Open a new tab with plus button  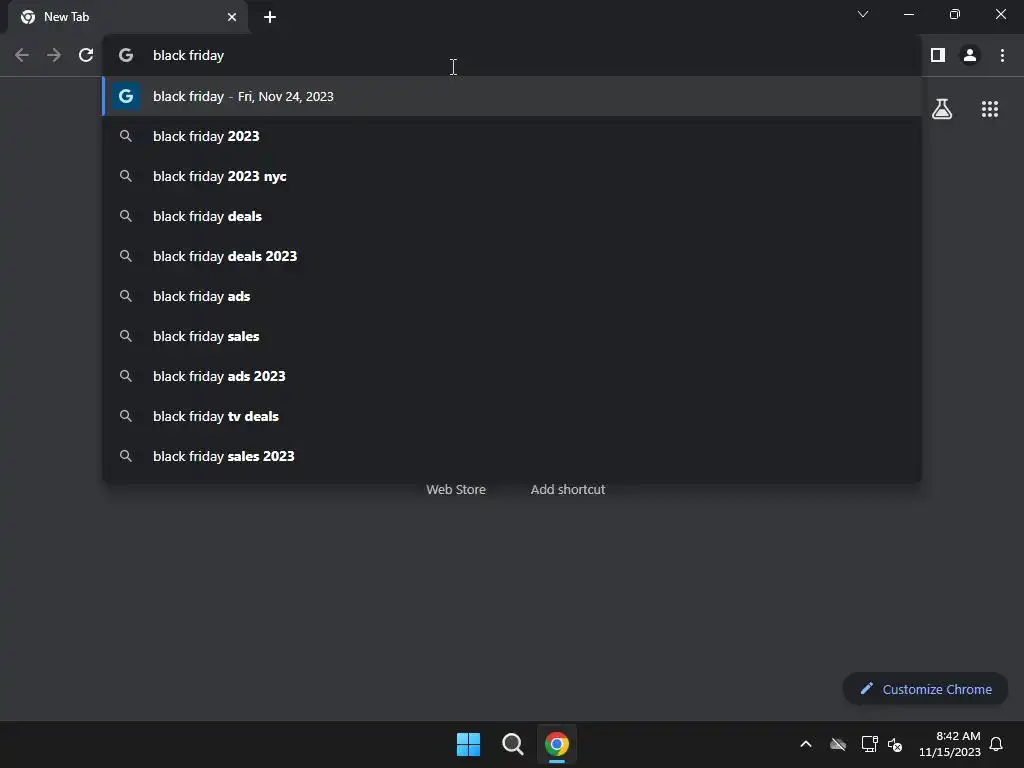click(x=270, y=17)
